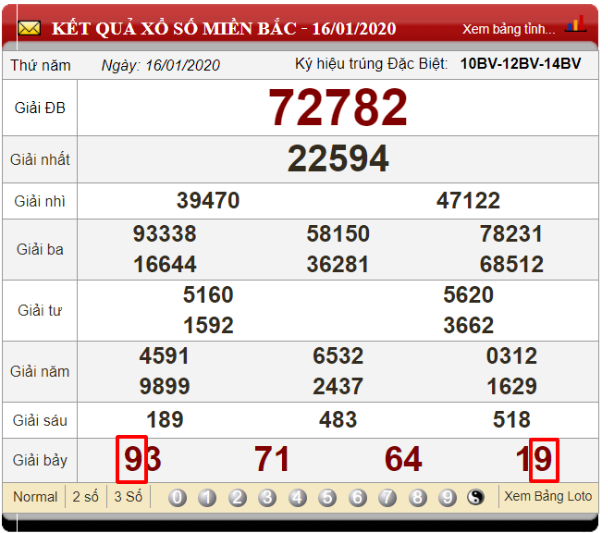
Task: Select digit 3 filter ball
Action: [x=268, y=497]
